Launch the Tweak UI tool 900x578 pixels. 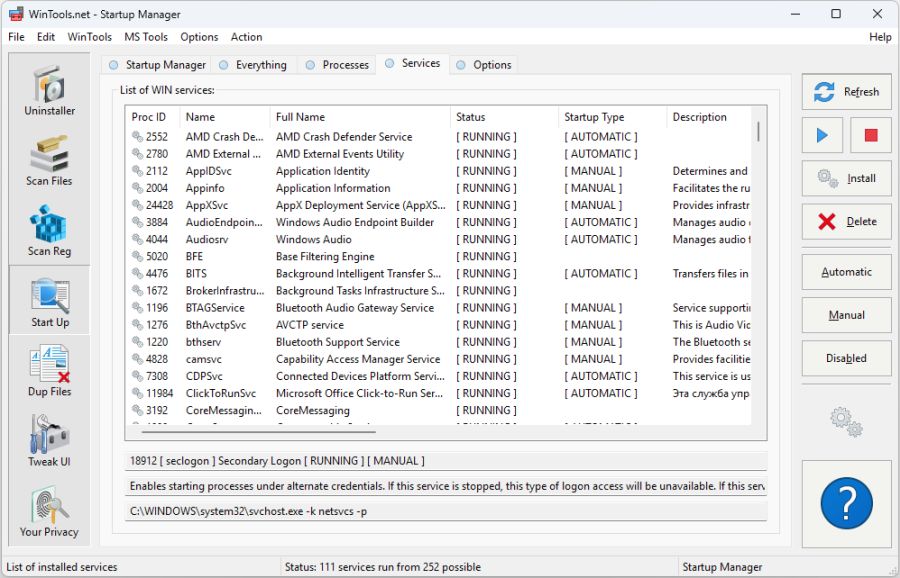click(x=48, y=438)
